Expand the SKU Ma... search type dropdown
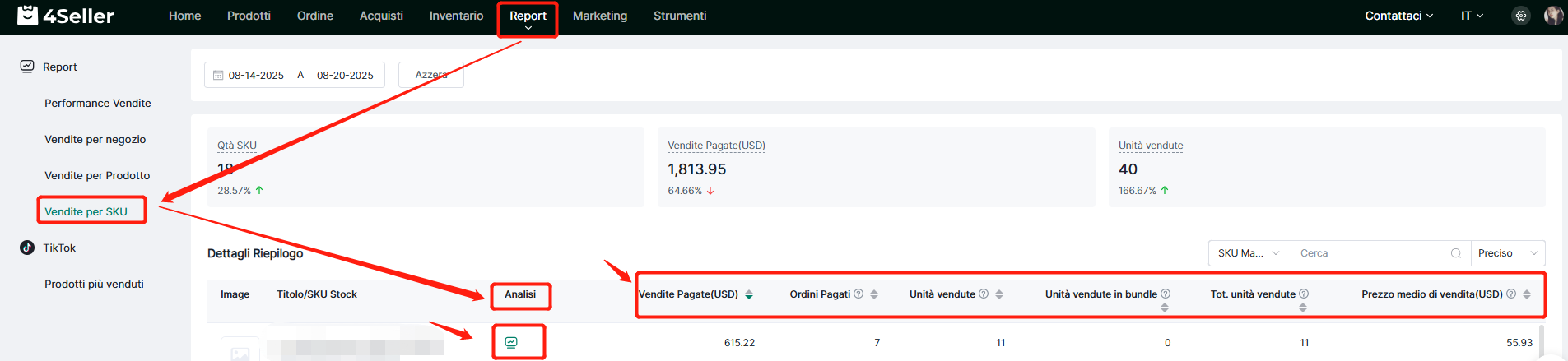The width and height of the screenshot is (1568, 361). (1249, 253)
